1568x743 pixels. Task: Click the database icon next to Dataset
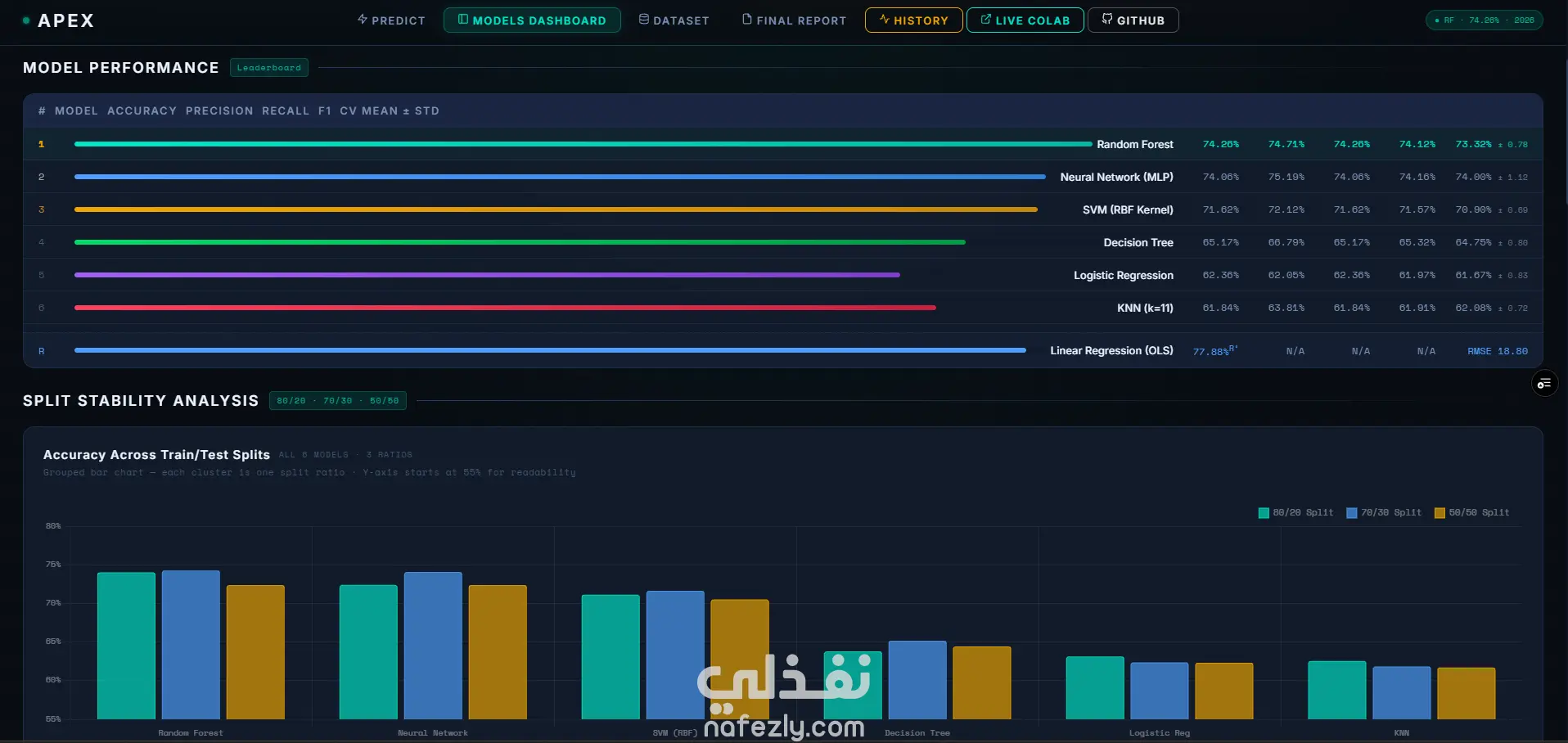[644, 19]
